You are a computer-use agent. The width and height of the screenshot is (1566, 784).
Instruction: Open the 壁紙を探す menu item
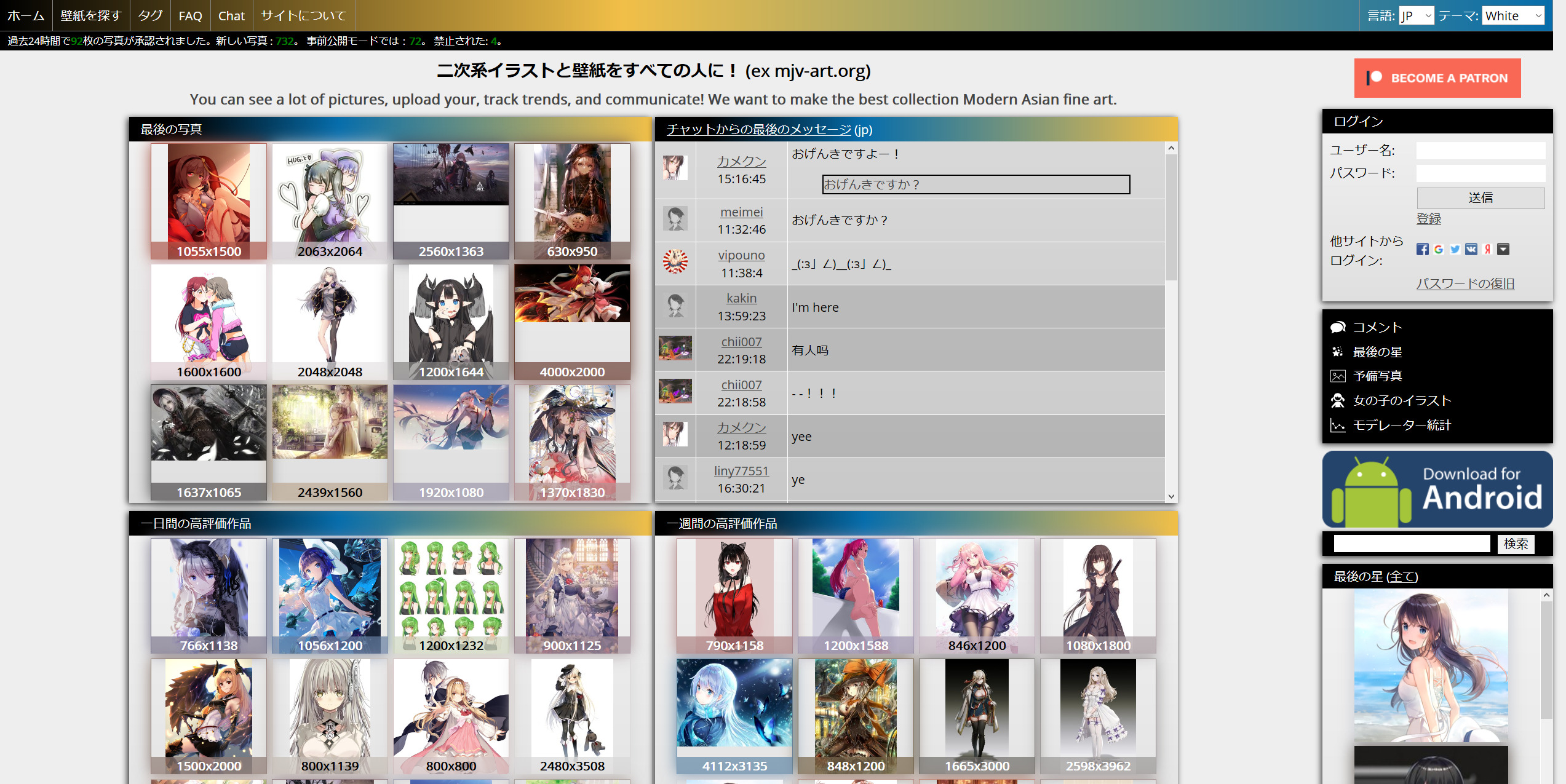[91, 16]
